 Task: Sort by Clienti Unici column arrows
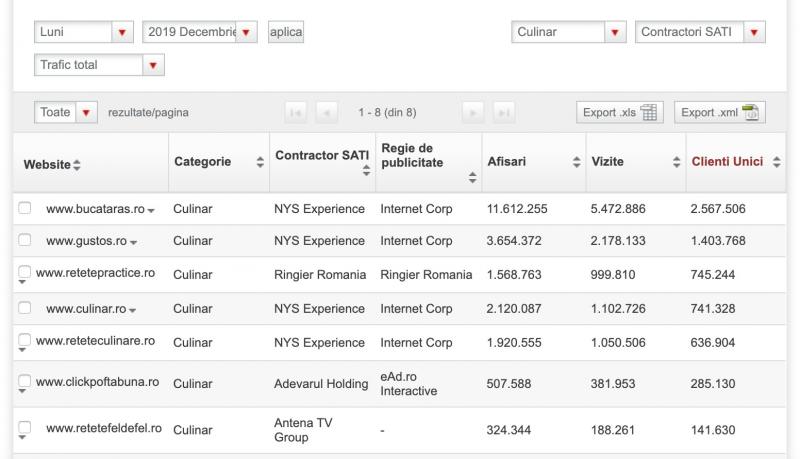click(776, 162)
